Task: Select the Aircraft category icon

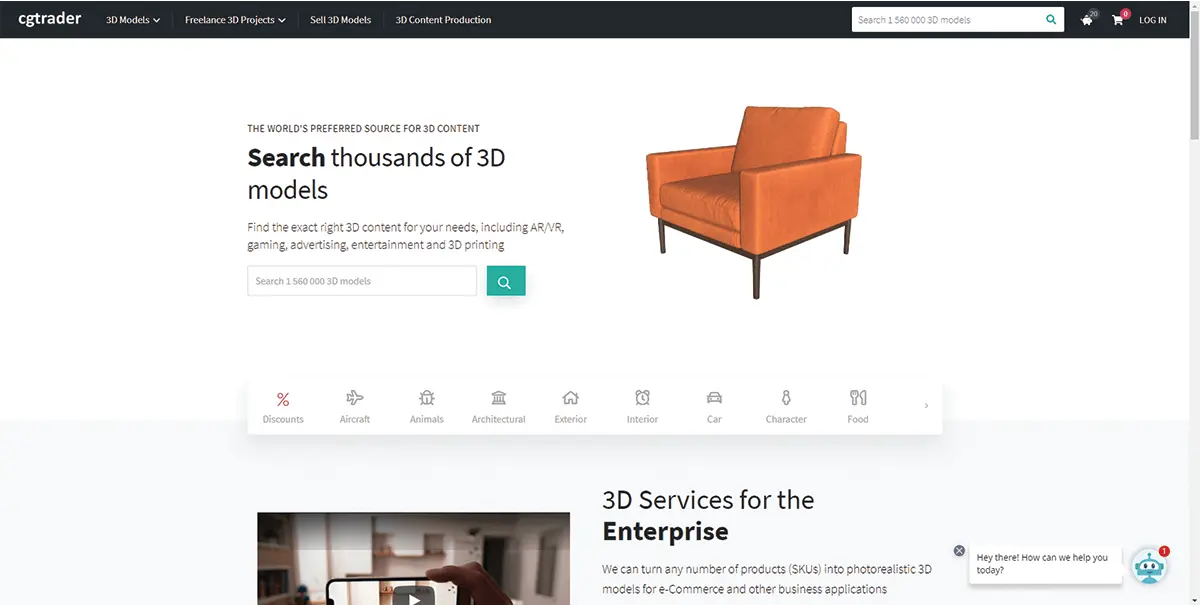Action: coord(355,398)
